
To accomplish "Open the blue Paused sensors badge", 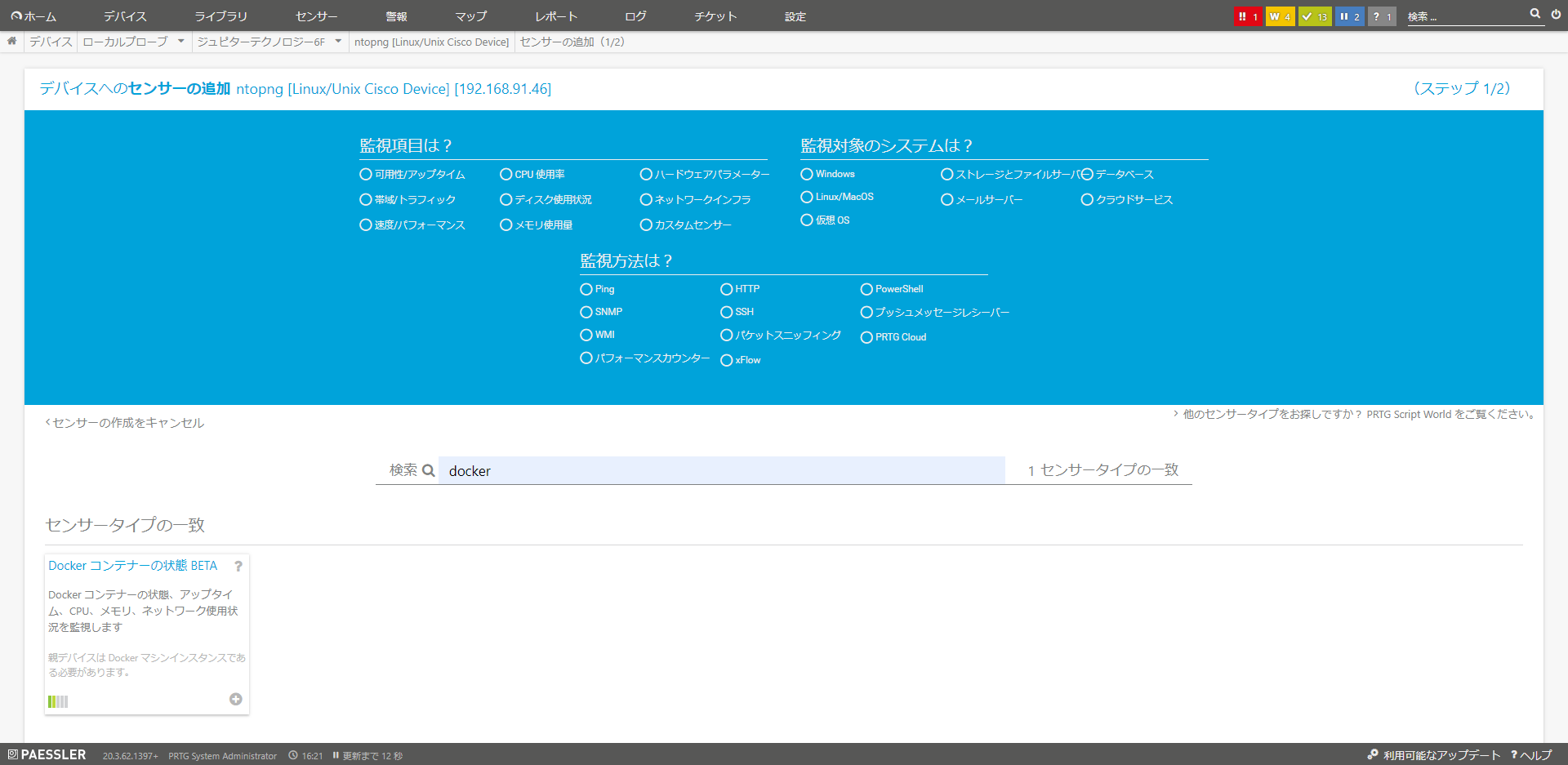I will pos(1350,16).
